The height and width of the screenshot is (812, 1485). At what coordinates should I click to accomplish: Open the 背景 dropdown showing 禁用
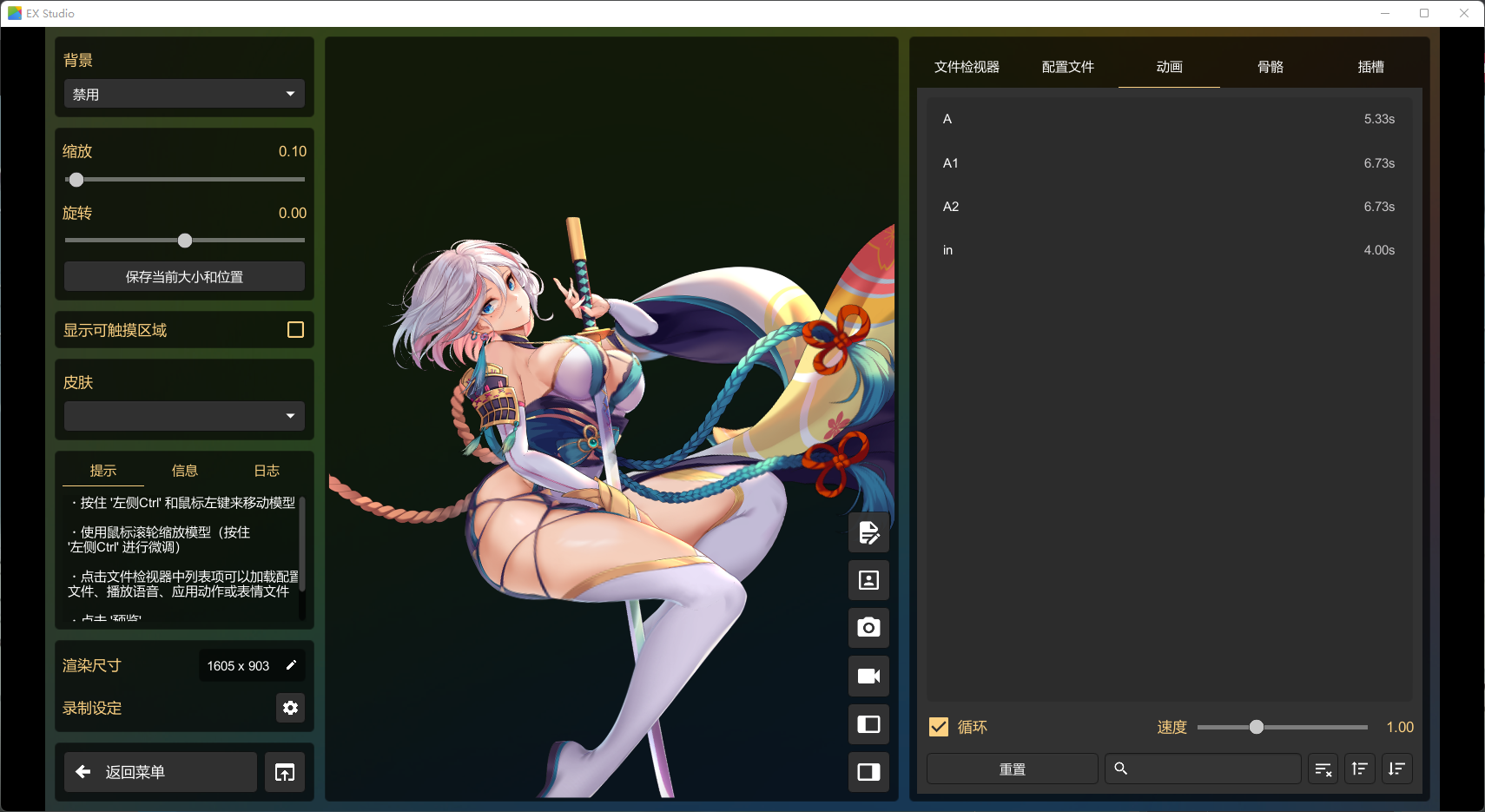click(184, 94)
